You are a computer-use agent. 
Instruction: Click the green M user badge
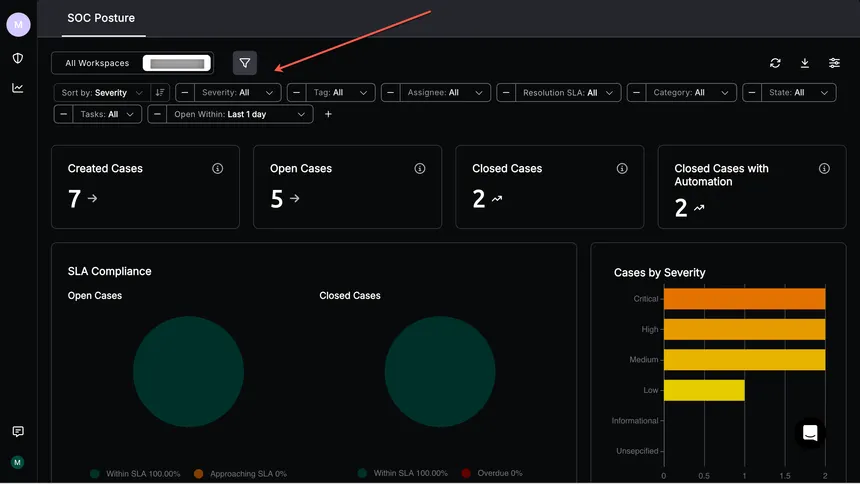point(18,463)
